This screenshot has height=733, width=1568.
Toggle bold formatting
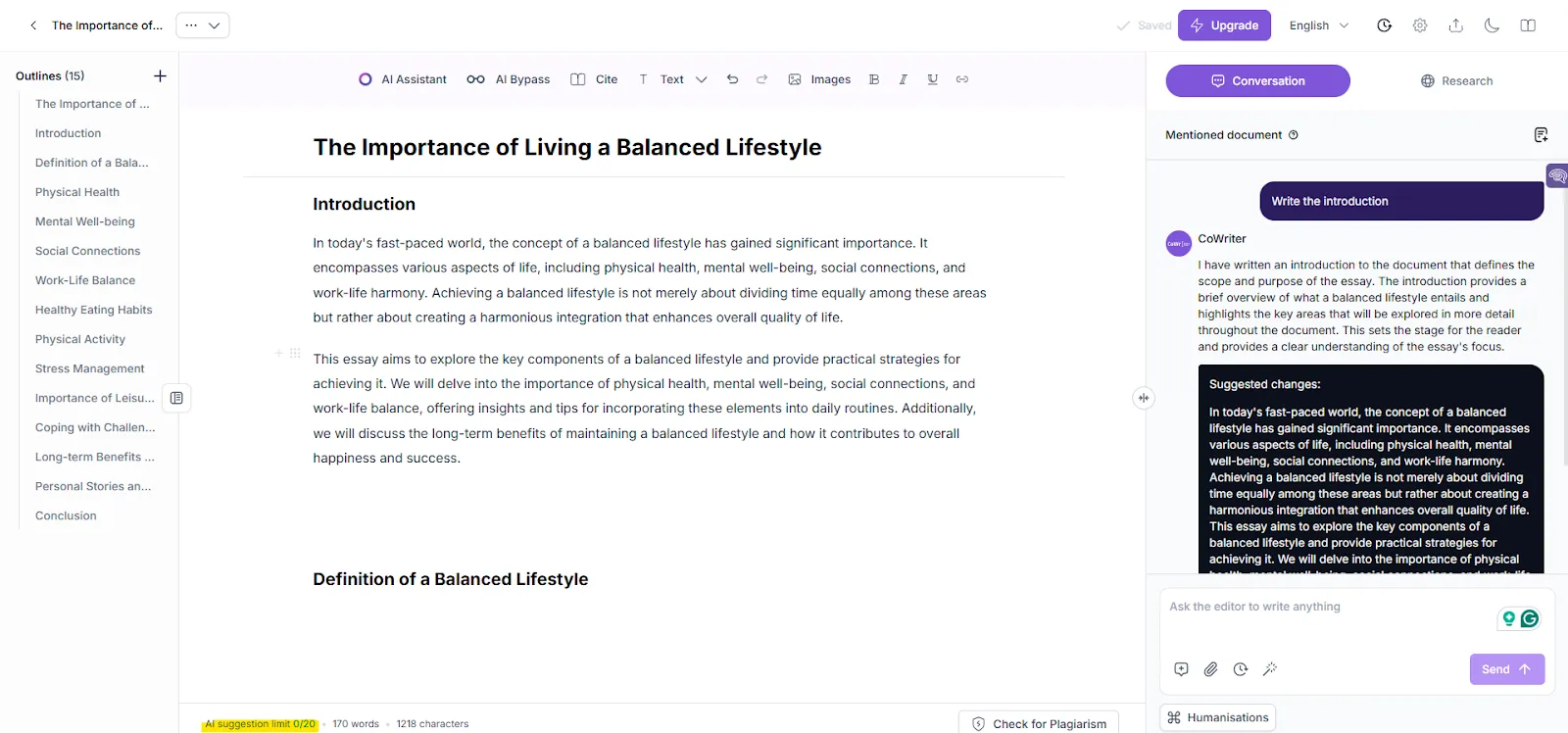[874, 79]
